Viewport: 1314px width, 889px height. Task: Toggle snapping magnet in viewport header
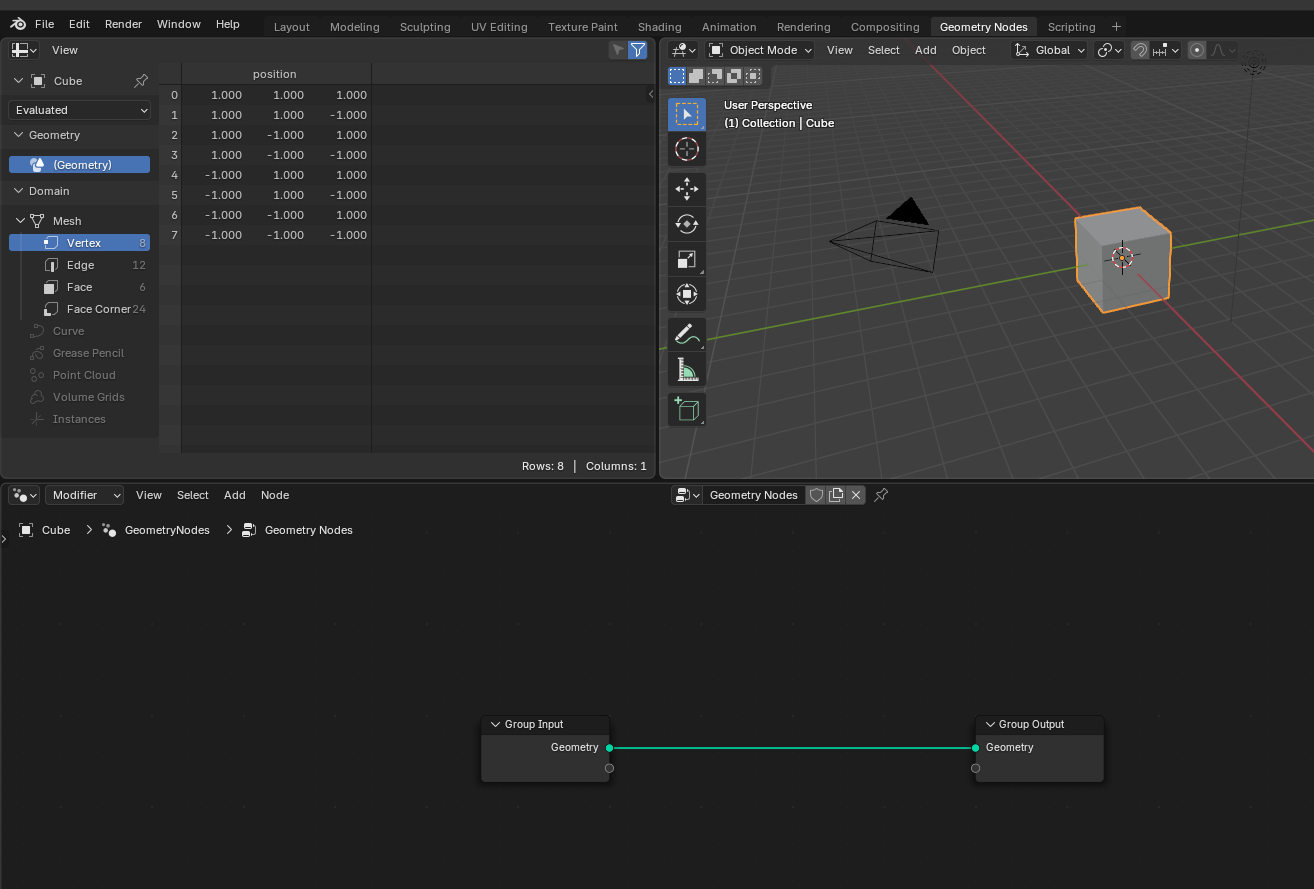pyautogui.click(x=1140, y=50)
